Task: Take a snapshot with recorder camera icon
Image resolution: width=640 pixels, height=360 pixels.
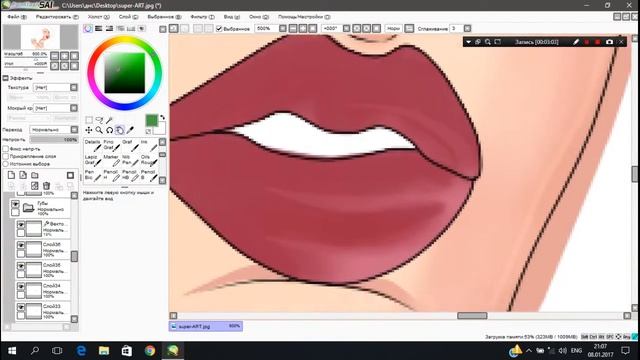Action: tap(609, 42)
